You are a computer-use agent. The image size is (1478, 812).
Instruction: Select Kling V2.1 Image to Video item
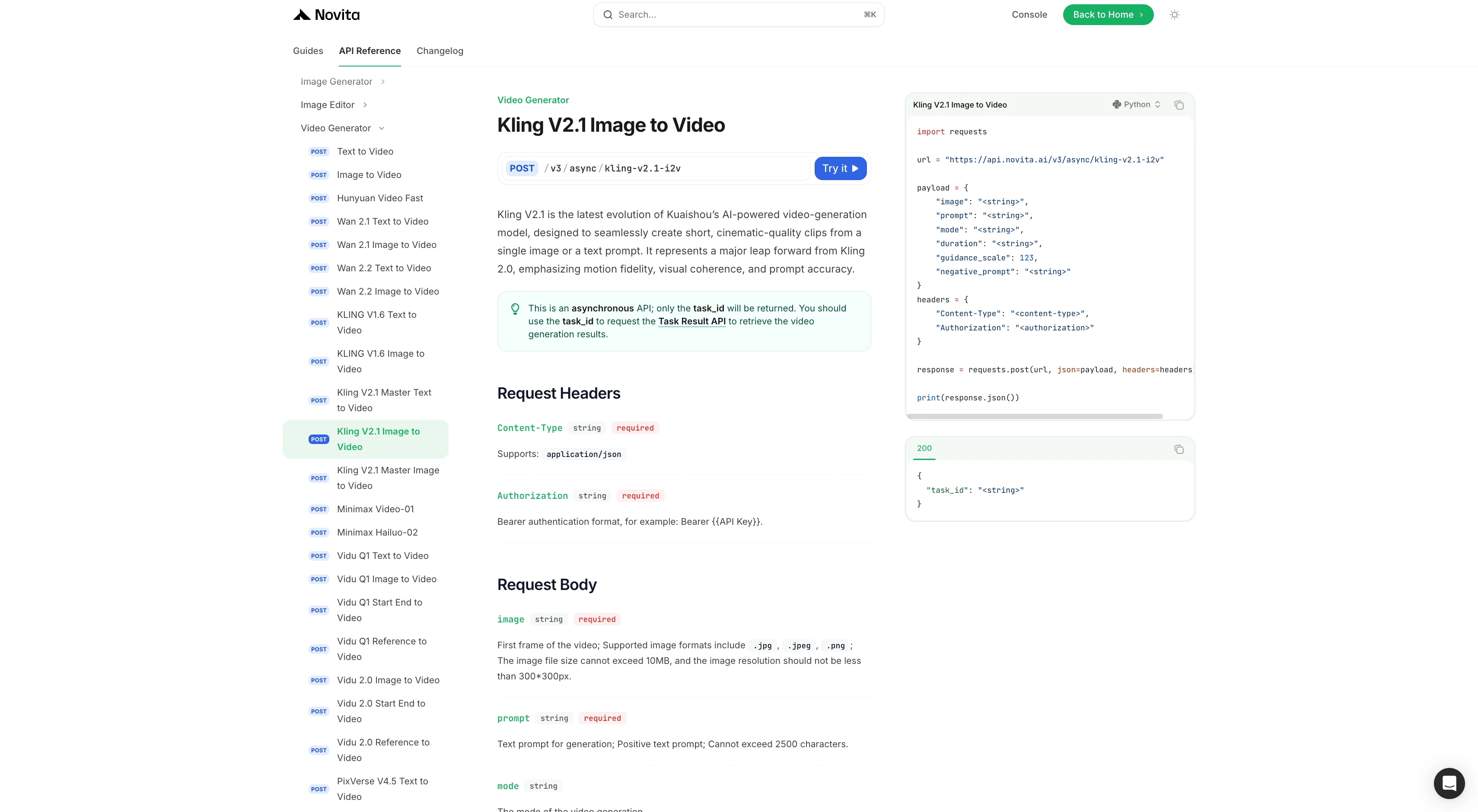pyautogui.click(x=365, y=439)
